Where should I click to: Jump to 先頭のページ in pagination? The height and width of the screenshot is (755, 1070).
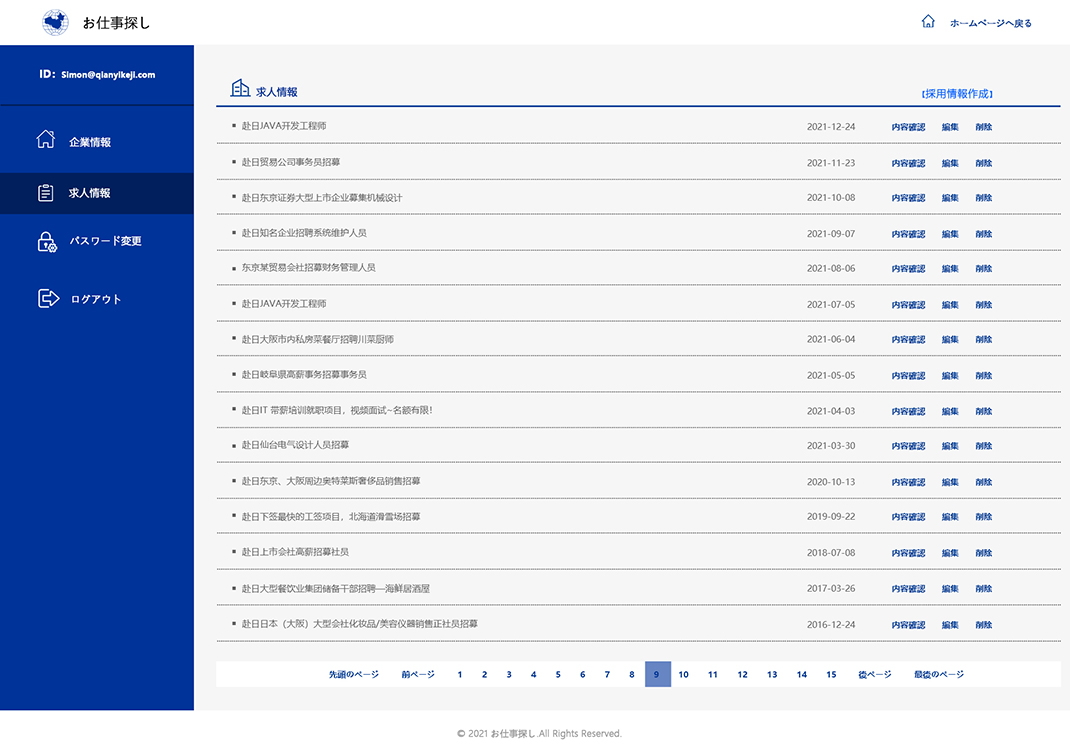pyautogui.click(x=354, y=675)
